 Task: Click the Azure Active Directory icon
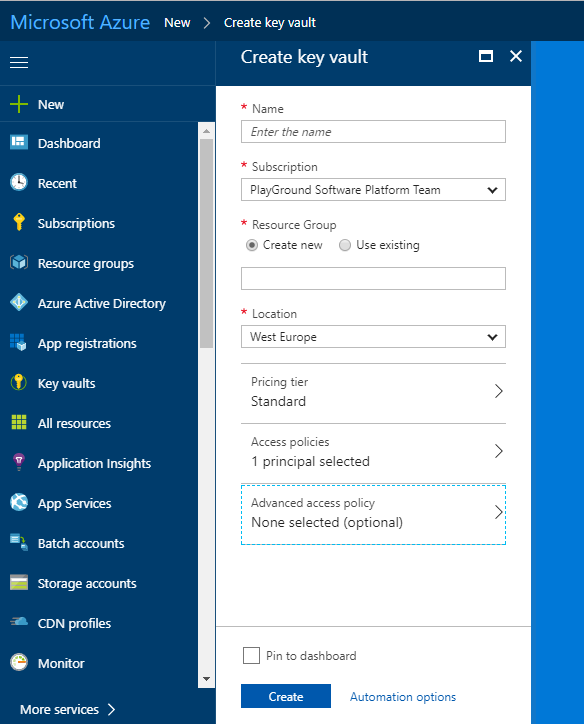pos(19,302)
